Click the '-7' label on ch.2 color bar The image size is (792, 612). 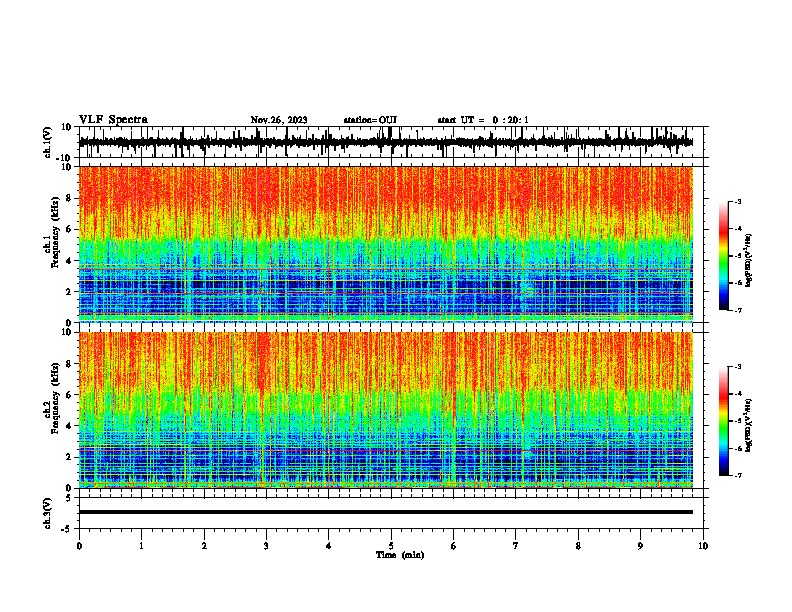737,475
